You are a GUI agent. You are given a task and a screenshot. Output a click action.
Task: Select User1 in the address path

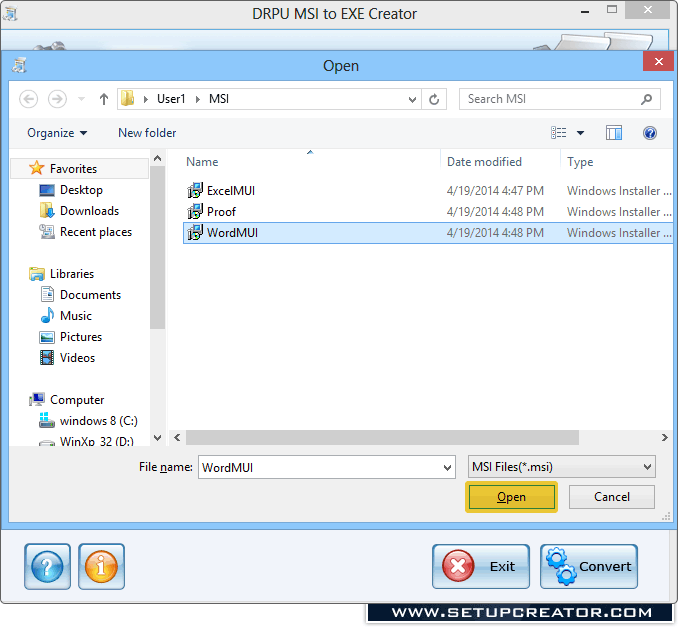171,99
